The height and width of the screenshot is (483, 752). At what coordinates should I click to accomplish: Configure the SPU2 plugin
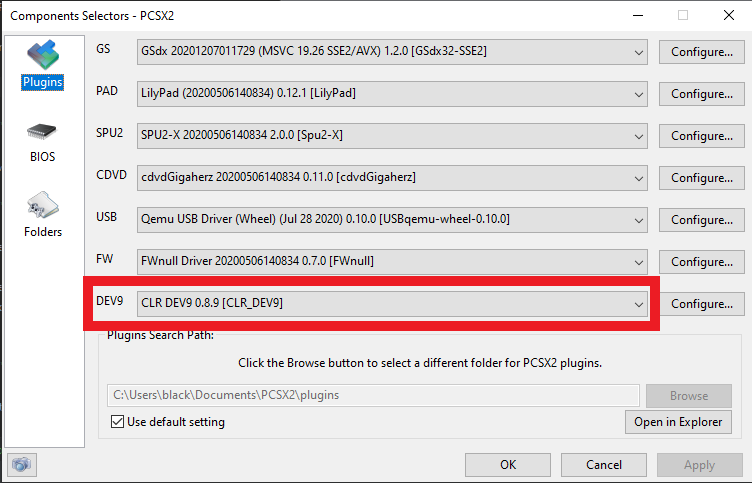point(701,136)
